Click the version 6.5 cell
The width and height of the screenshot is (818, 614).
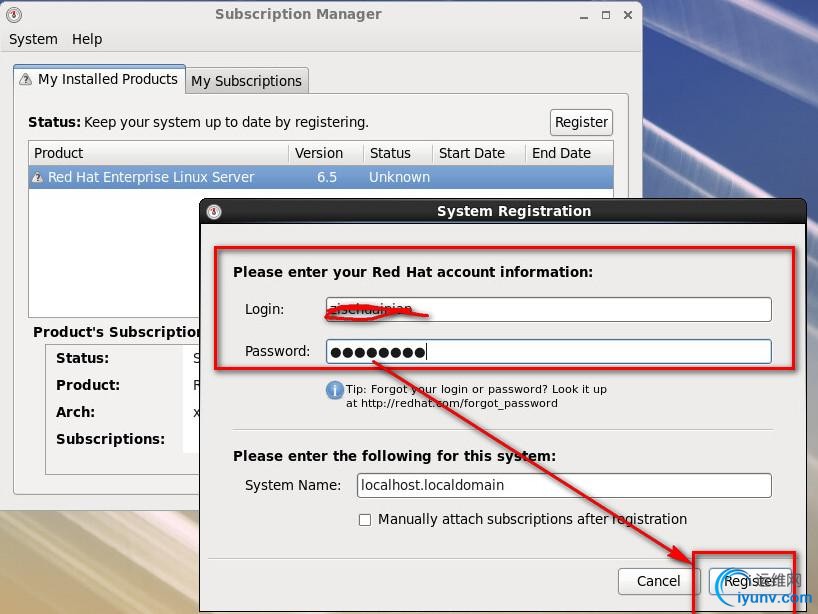pyautogui.click(x=327, y=177)
